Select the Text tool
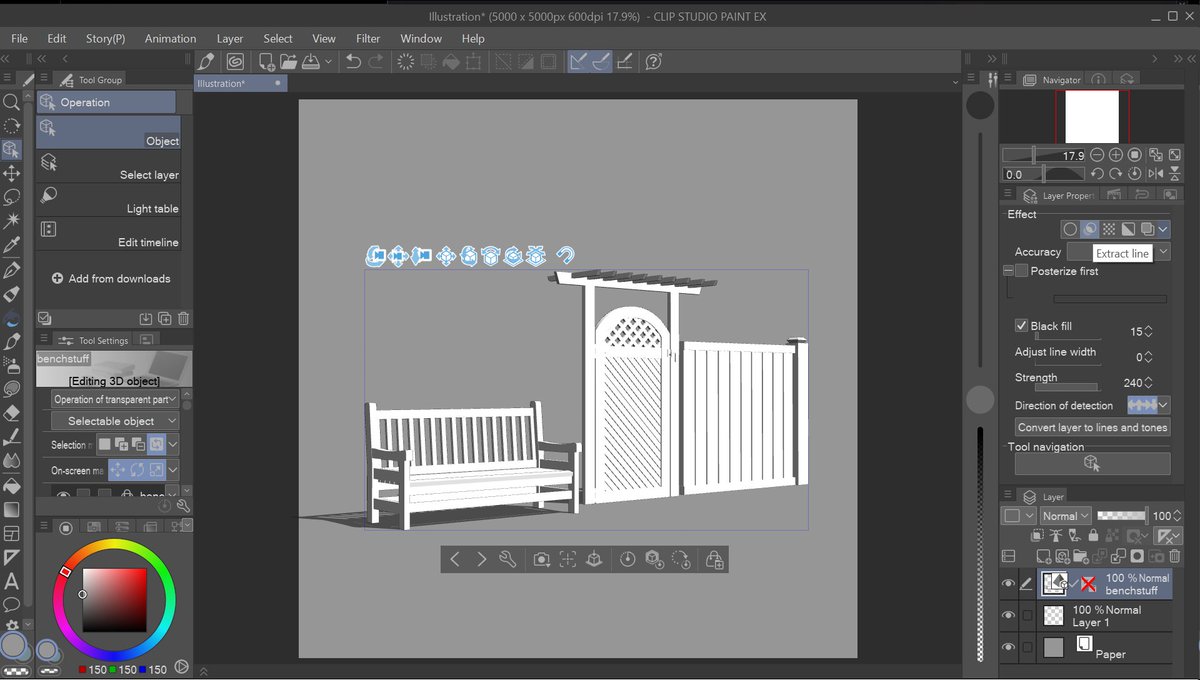 [11, 581]
